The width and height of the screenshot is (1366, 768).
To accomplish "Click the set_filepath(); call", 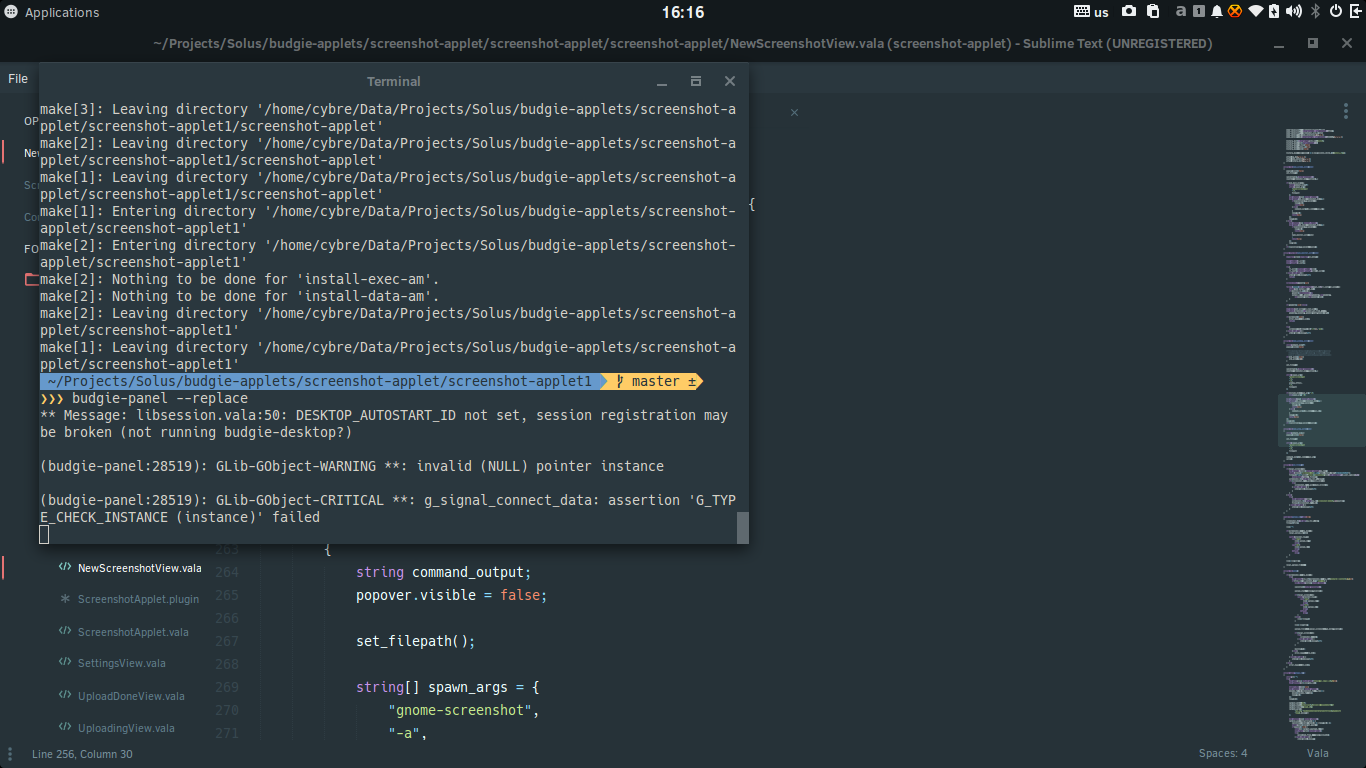I will click(x=416, y=641).
